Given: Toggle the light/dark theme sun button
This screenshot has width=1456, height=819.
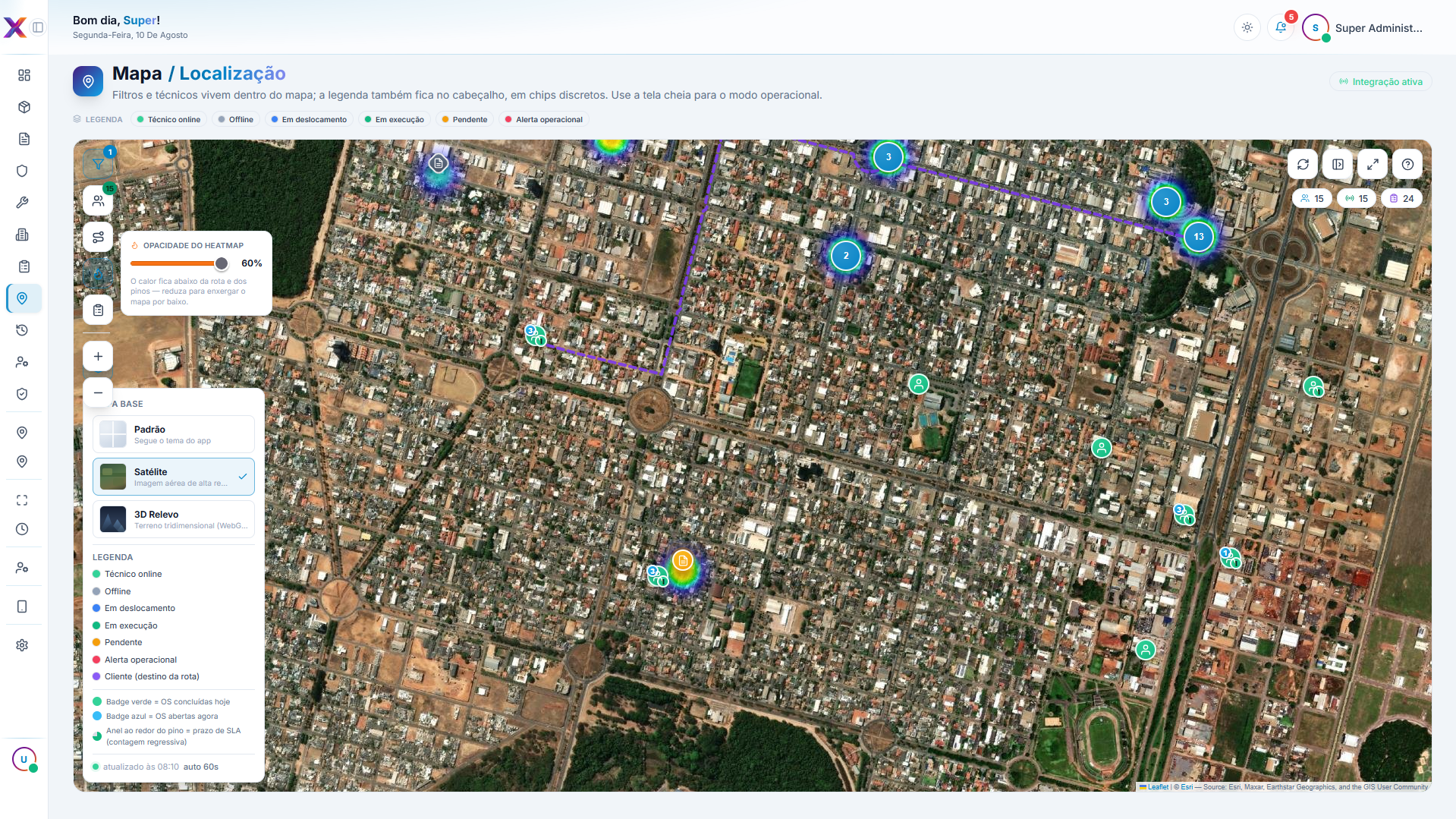Looking at the screenshot, I should 1247,27.
